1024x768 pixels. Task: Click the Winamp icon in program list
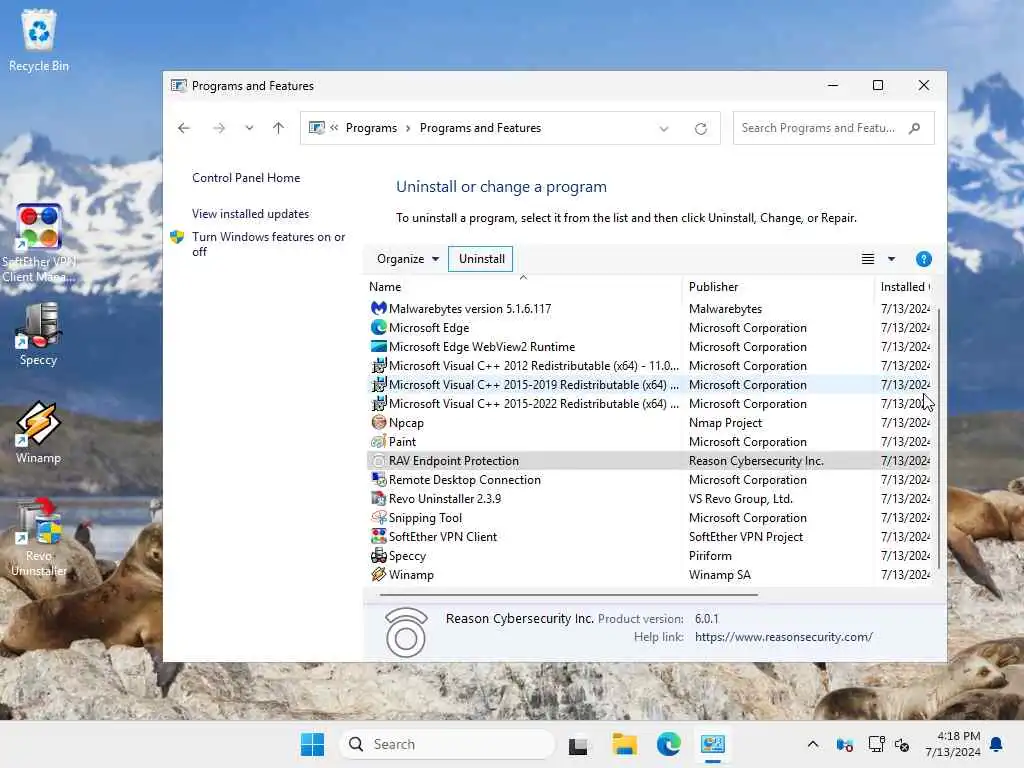378,574
